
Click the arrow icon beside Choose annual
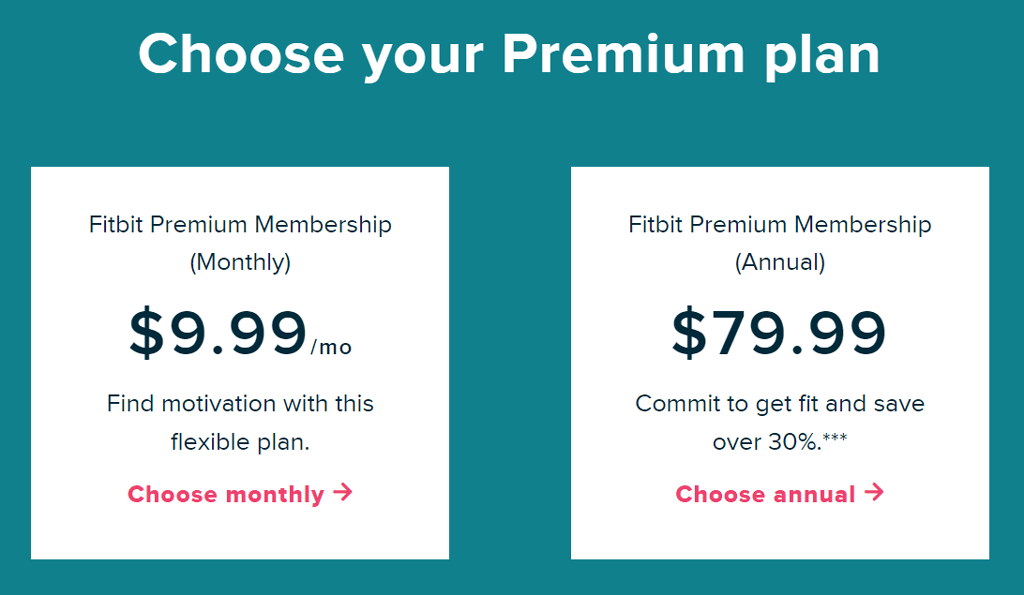pyautogui.click(x=874, y=492)
